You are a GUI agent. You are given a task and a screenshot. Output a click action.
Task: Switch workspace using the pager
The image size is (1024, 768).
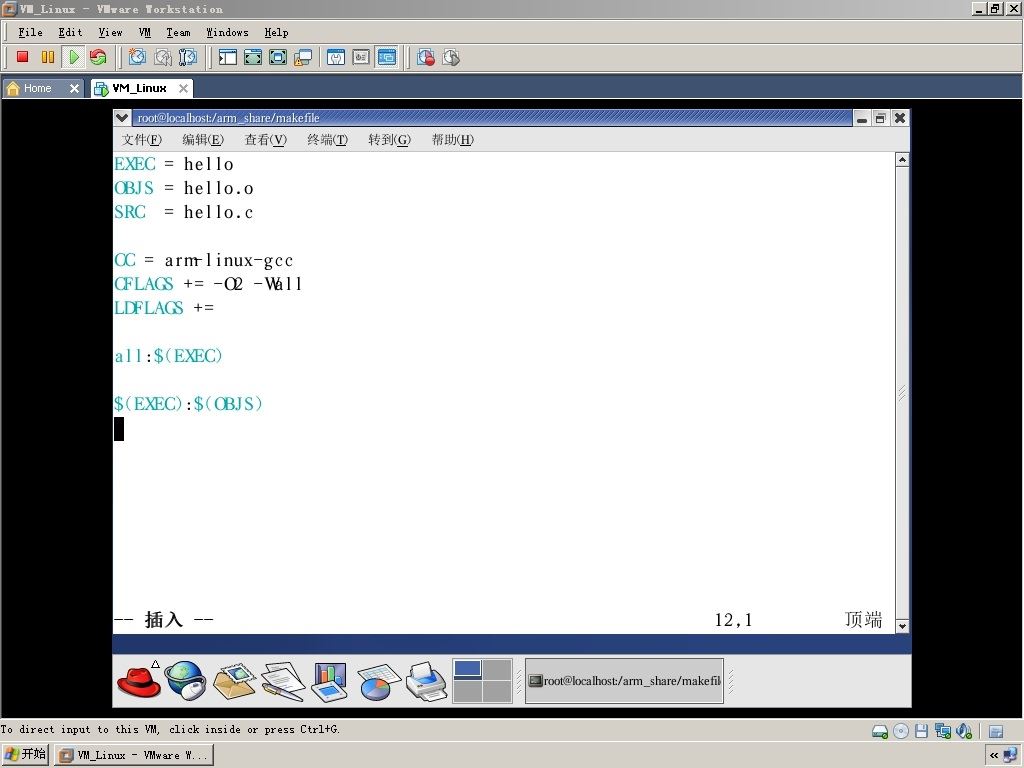pyautogui.click(x=483, y=681)
